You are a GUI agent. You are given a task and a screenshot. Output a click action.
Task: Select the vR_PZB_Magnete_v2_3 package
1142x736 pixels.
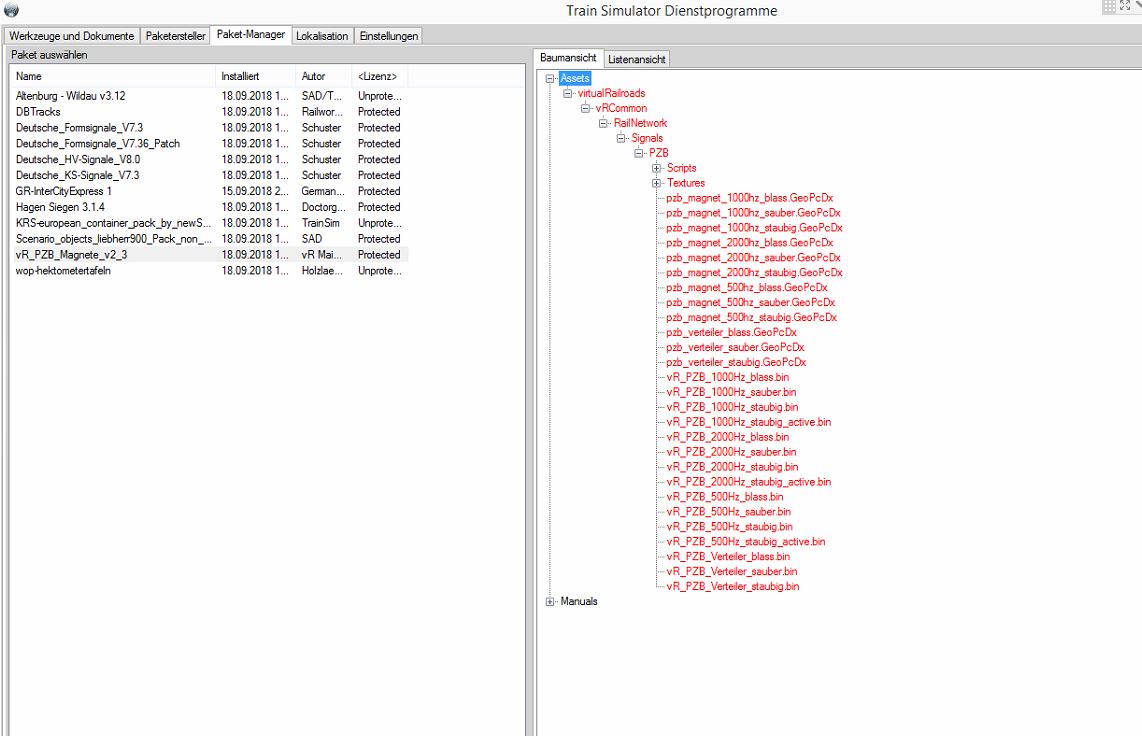coord(211,255)
